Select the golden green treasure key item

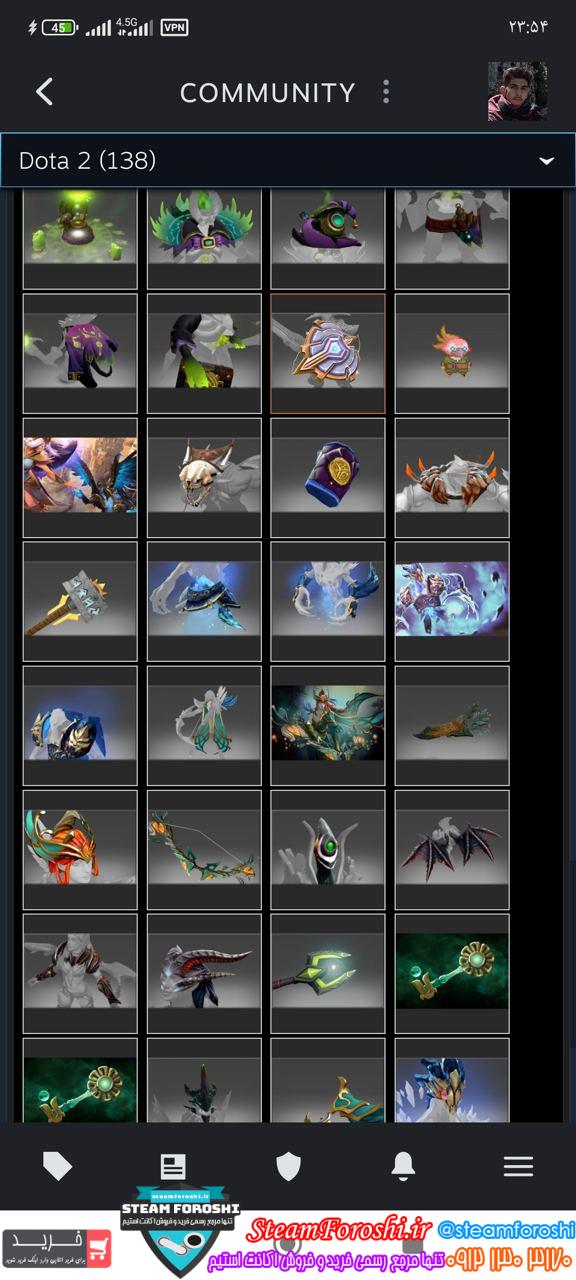coord(452,973)
